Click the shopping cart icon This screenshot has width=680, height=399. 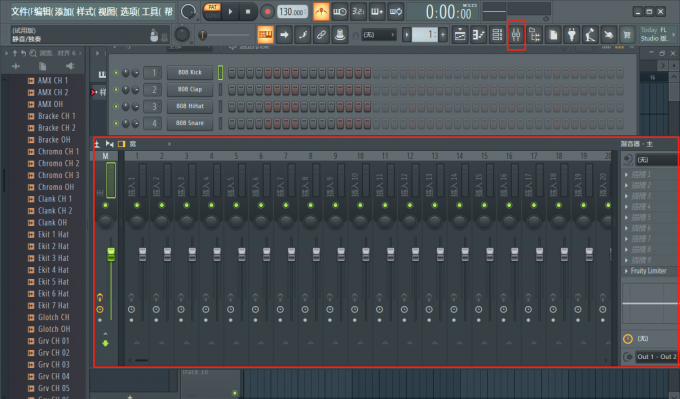pyautogui.click(x=627, y=35)
